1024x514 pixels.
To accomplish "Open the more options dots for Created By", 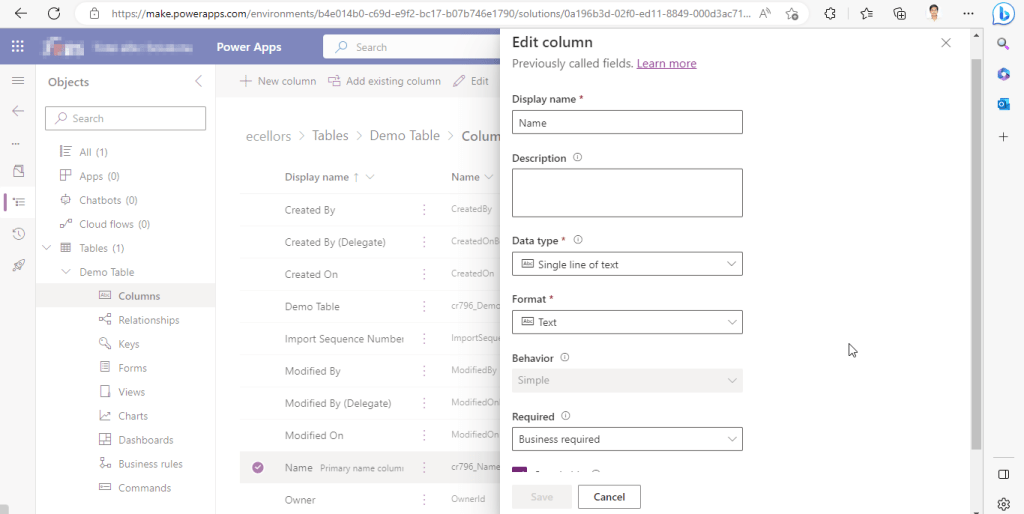I will (x=424, y=210).
